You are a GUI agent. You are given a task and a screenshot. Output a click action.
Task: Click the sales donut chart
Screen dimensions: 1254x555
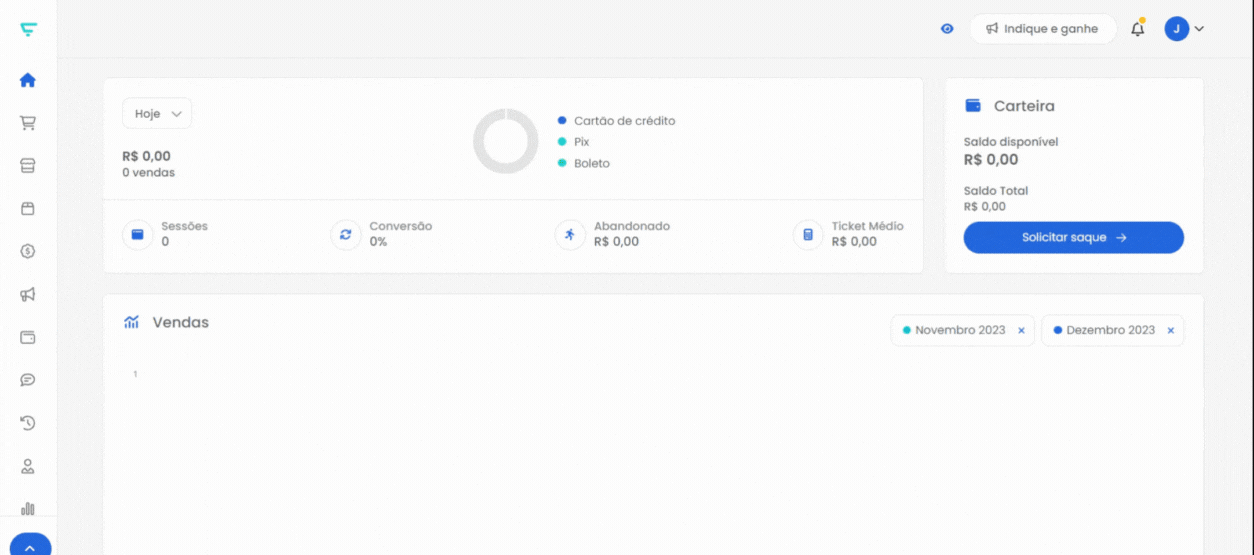(x=506, y=141)
